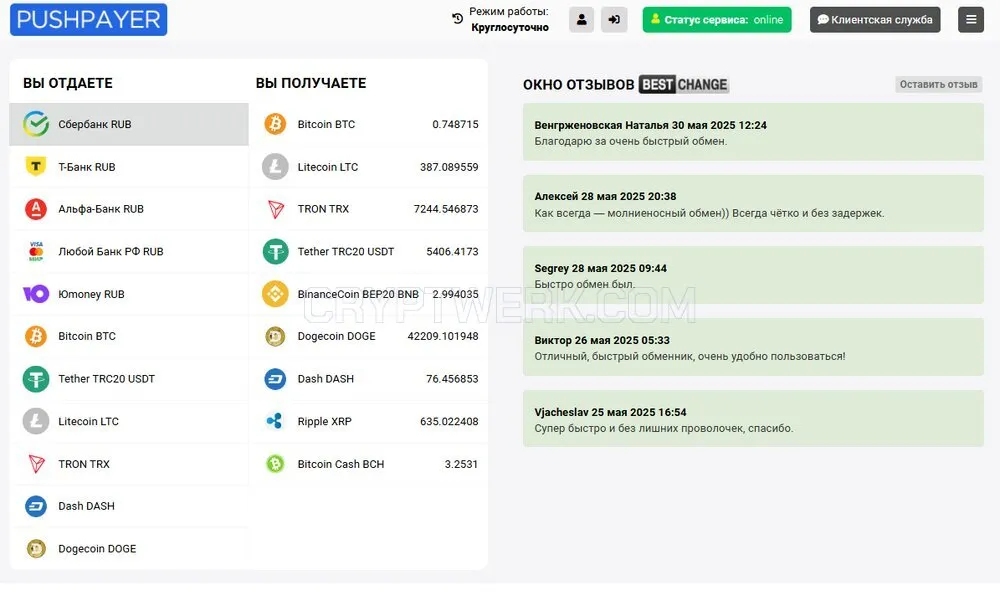1000x611 pixels.
Task: Click the Круглосуточно working mode text
Action: pyautogui.click(x=510, y=27)
